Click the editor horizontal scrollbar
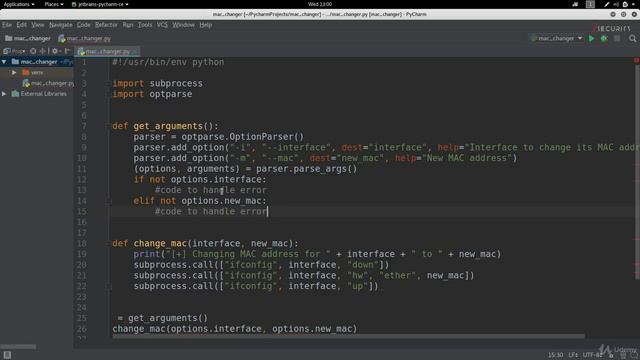This screenshot has width=640, height=360. coord(349,337)
